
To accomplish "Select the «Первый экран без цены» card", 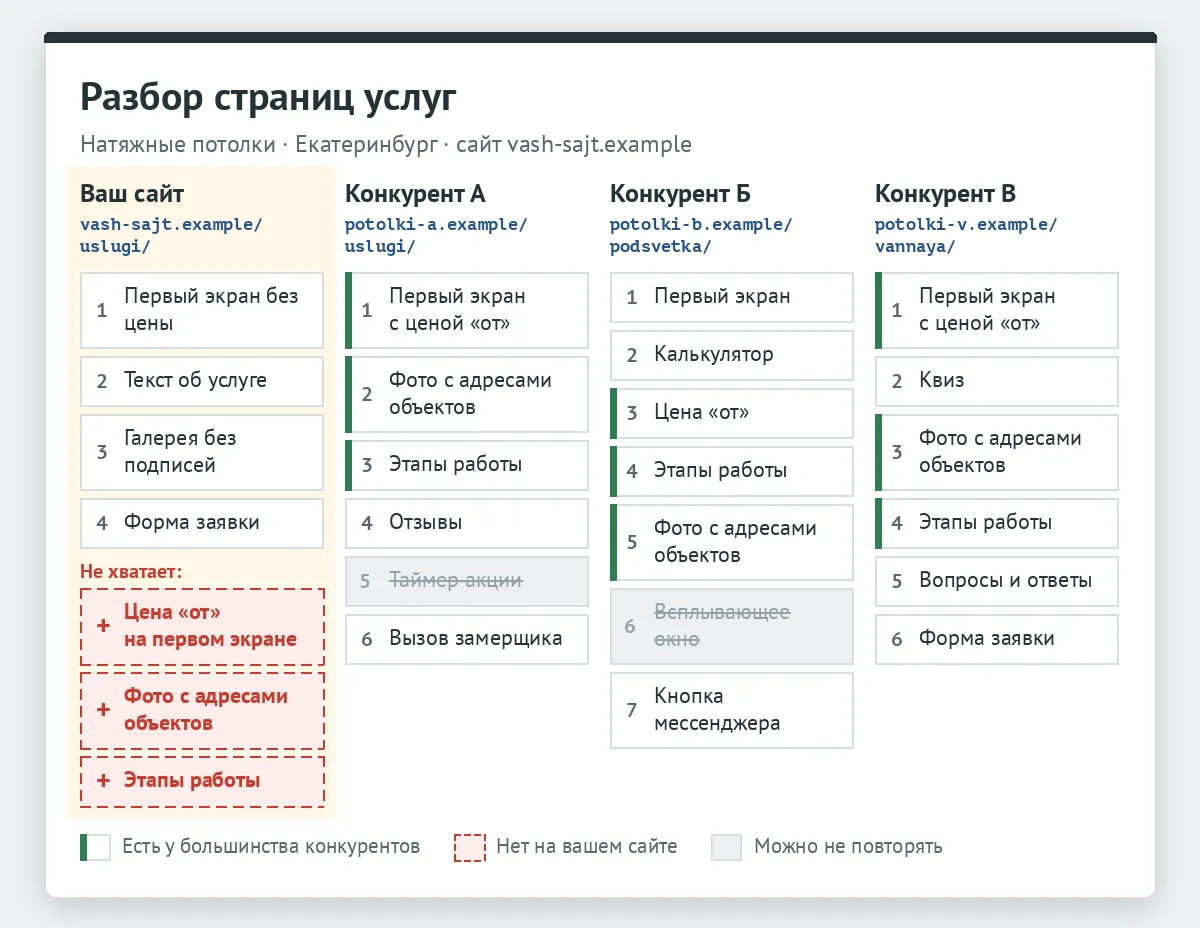I will pyautogui.click(x=202, y=310).
